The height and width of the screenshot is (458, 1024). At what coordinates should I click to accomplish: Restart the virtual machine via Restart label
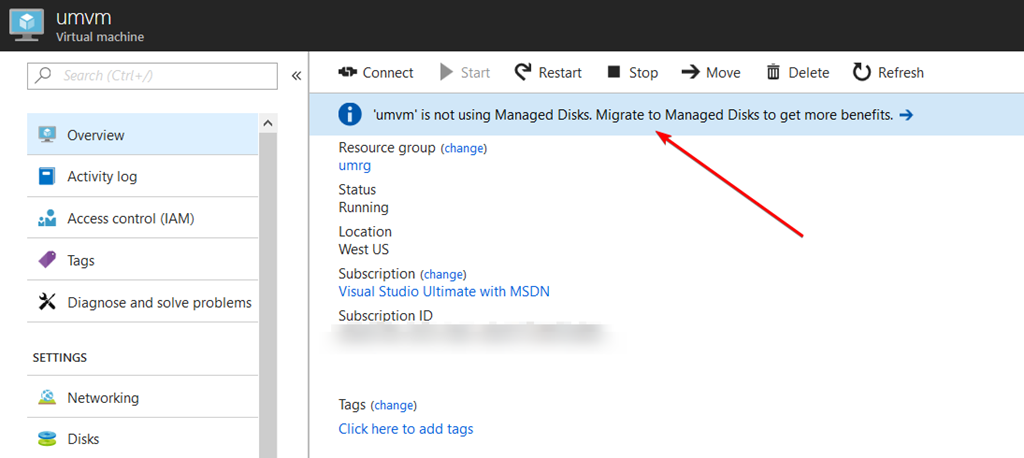(560, 73)
